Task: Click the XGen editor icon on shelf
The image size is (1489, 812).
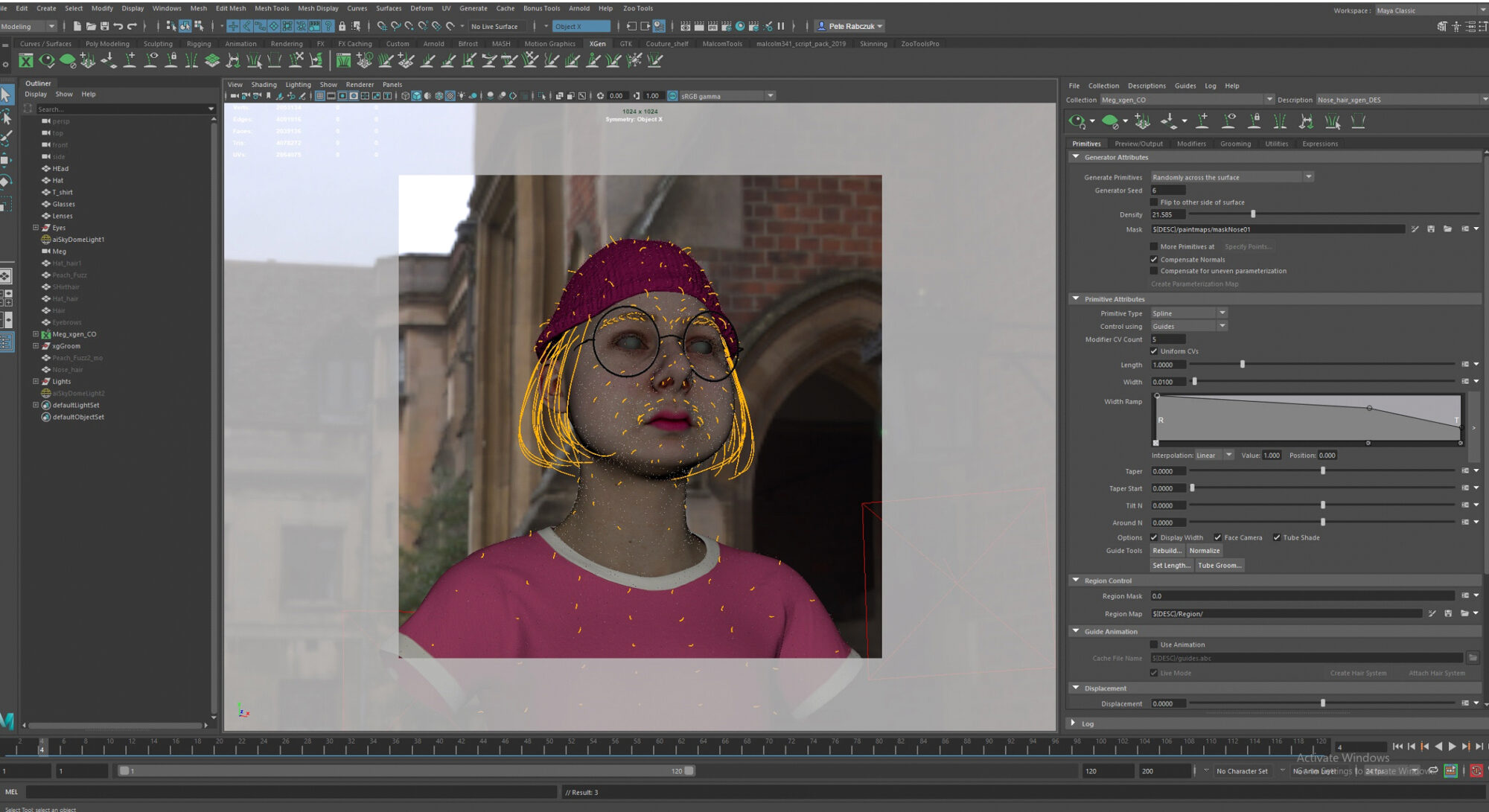Action: (x=26, y=61)
